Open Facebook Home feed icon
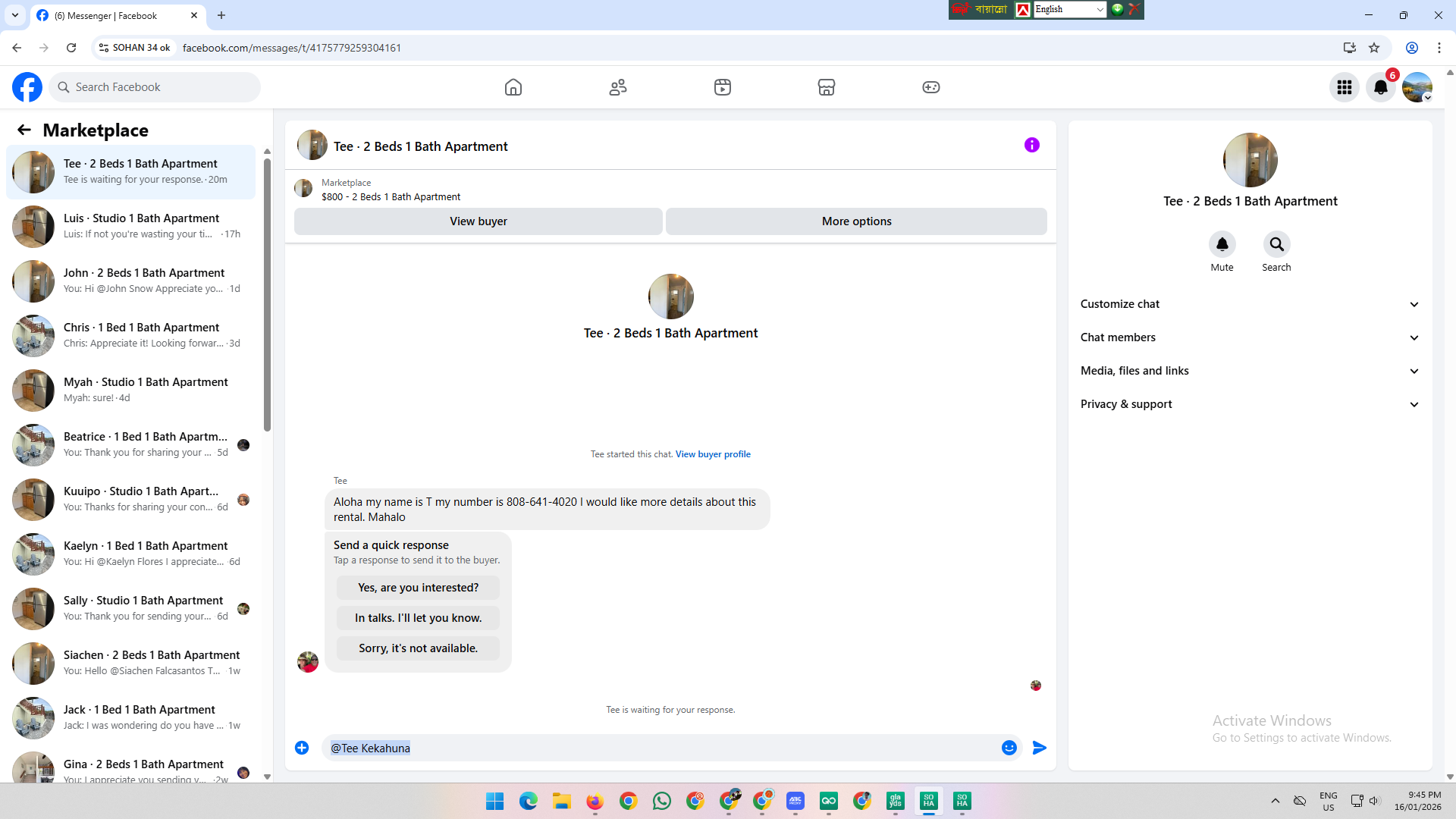The height and width of the screenshot is (819, 1456). pyautogui.click(x=513, y=87)
